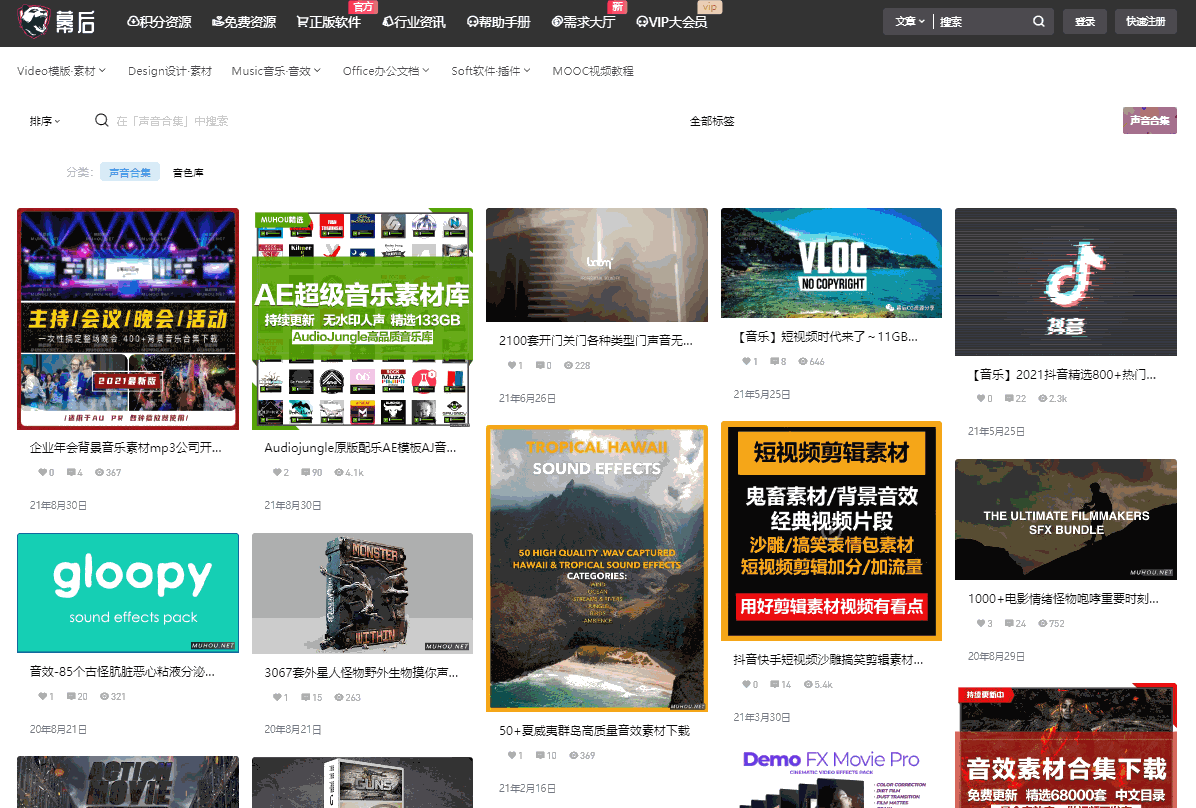Switch filter to 音色库 category
Screen dimensions: 1196x808
tap(187, 171)
